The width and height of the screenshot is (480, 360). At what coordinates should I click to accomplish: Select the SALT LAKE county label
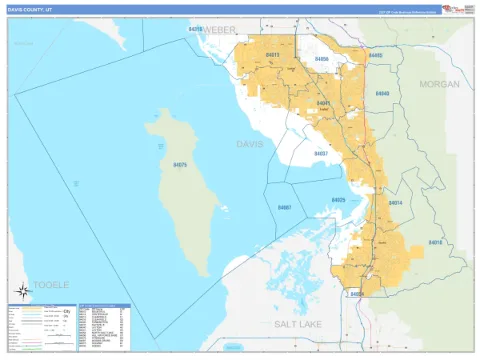(x=298, y=324)
